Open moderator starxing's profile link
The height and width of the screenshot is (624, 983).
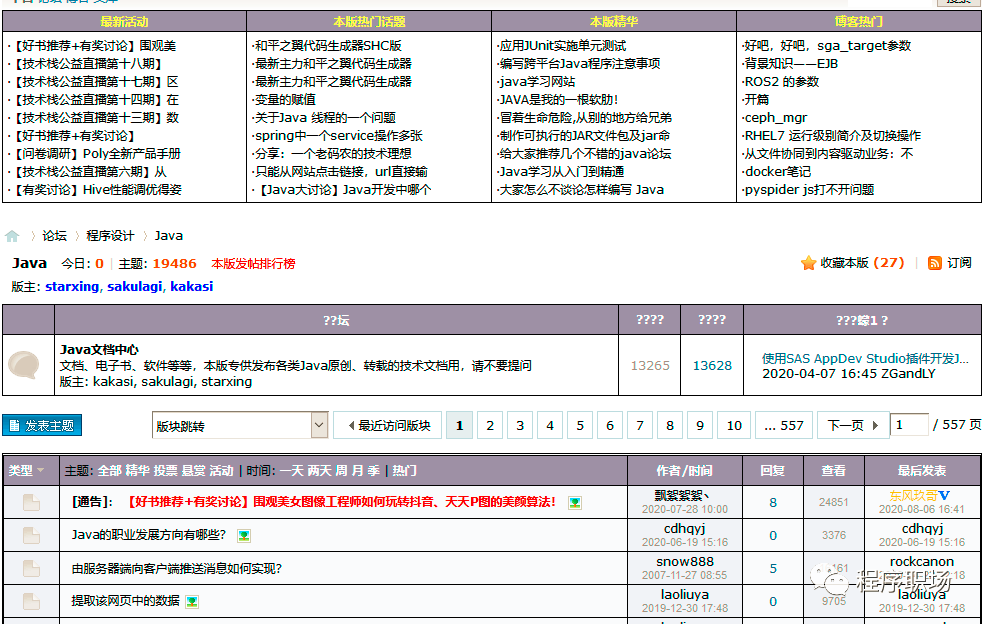pyautogui.click(x=72, y=287)
